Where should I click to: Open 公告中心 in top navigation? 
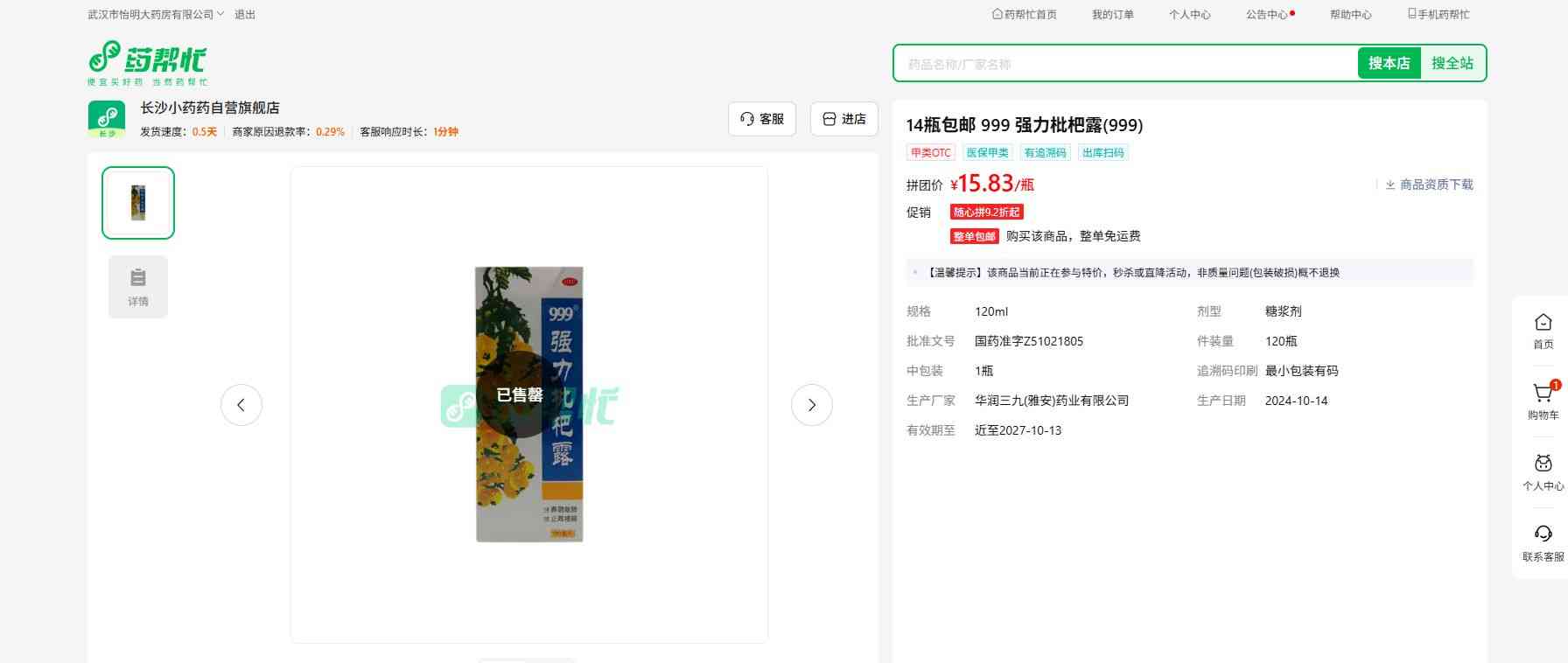point(1266,15)
